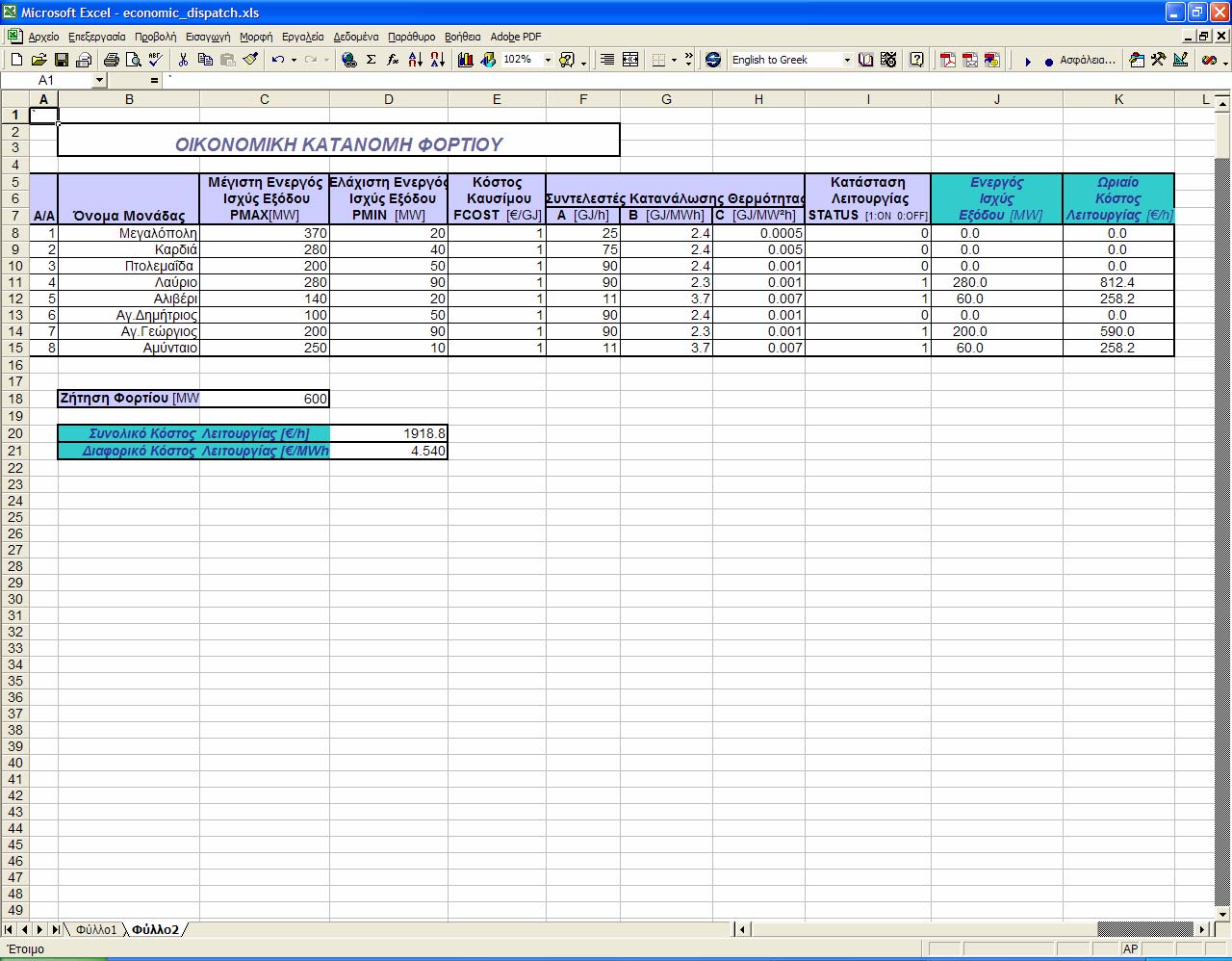Open the Zoom percentage dropdown

click(548, 60)
